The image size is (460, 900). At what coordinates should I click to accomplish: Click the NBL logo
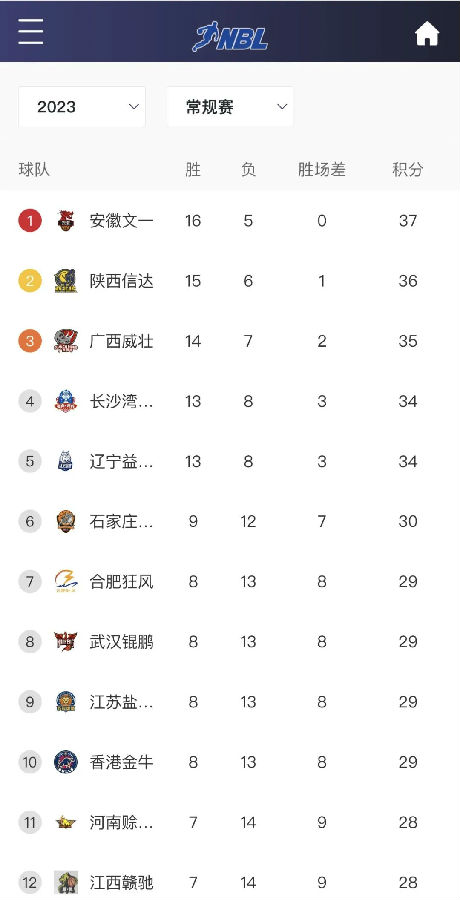click(x=230, y=36)
